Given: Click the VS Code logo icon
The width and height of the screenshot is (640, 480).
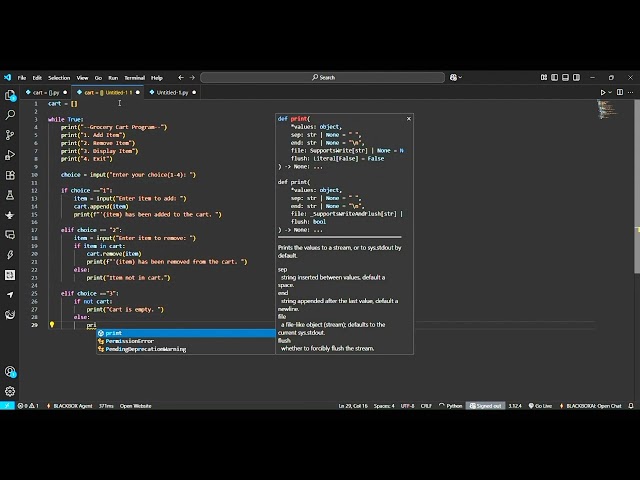Looking at the screenshot, I should click(x=7, y=77).
